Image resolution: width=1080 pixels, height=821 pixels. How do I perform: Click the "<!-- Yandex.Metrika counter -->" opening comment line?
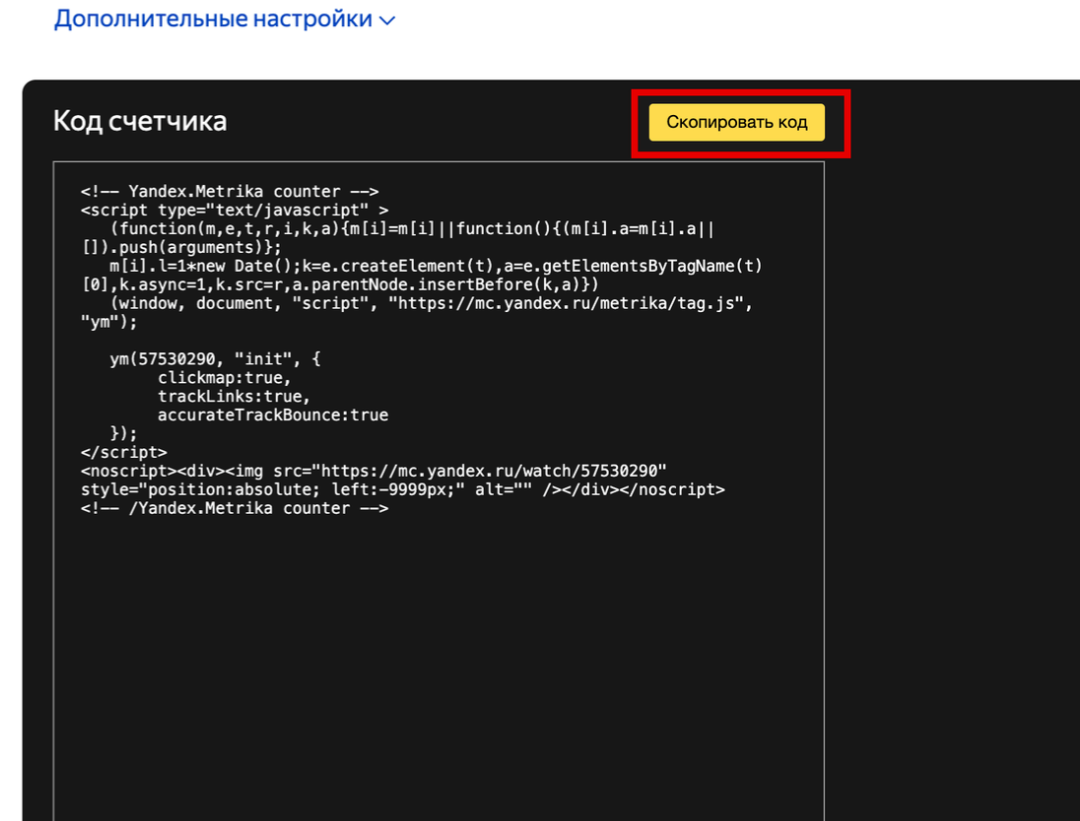pos(229,191)
